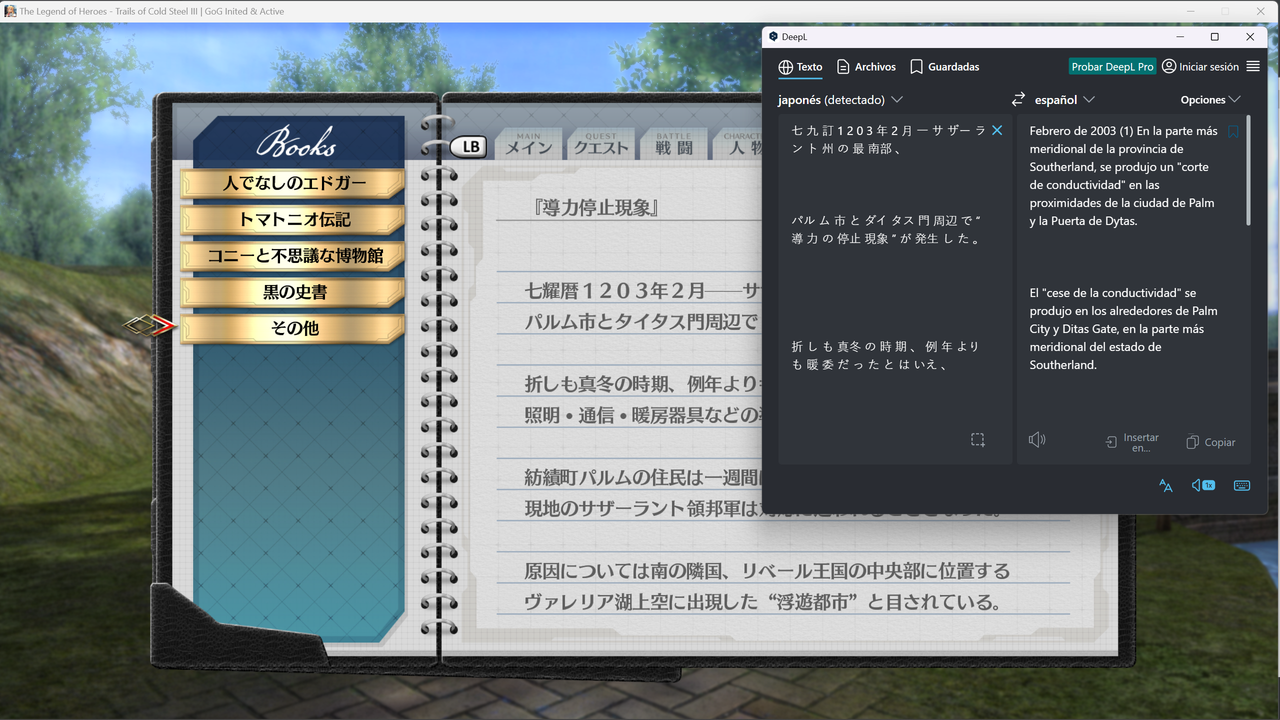Click the 『導力停止現象』 heading
Screen dimensions: 1280x720
(x=597, y=208)
